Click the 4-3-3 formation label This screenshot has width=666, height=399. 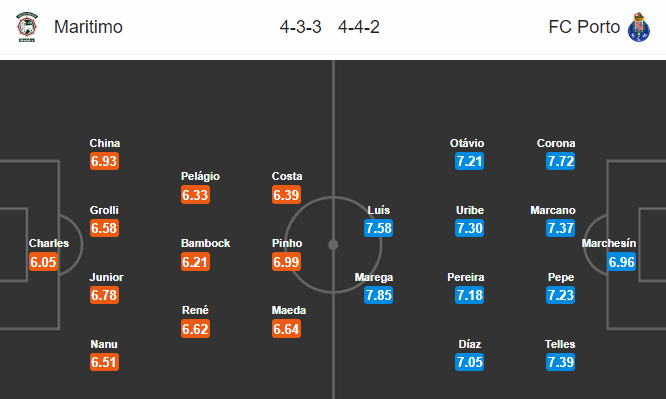pyautogui.click(x=300, y=27)
